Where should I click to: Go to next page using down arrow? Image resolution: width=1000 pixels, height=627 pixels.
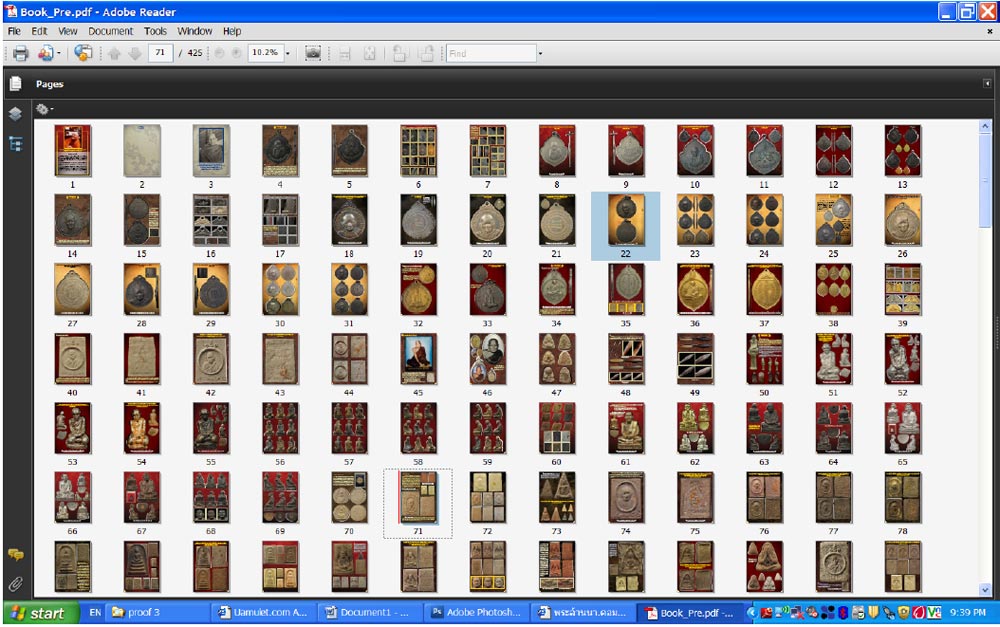(134, 53)
